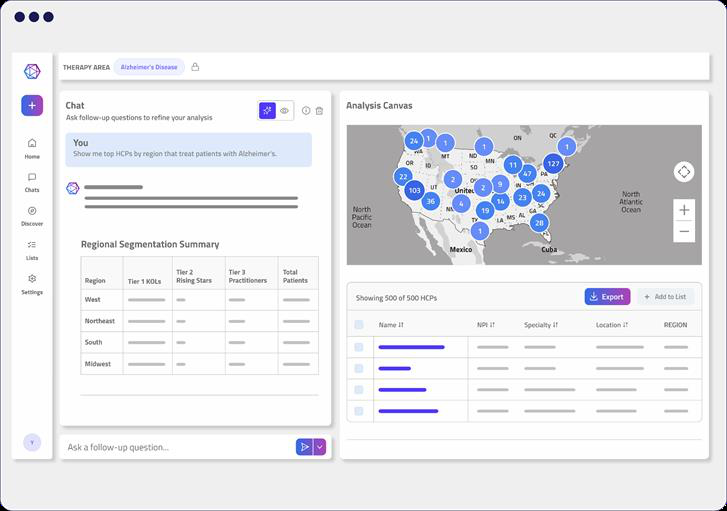Check the fourth HCP row checkbox
This screenshot has height=511, width=727.
pos(359,411)
